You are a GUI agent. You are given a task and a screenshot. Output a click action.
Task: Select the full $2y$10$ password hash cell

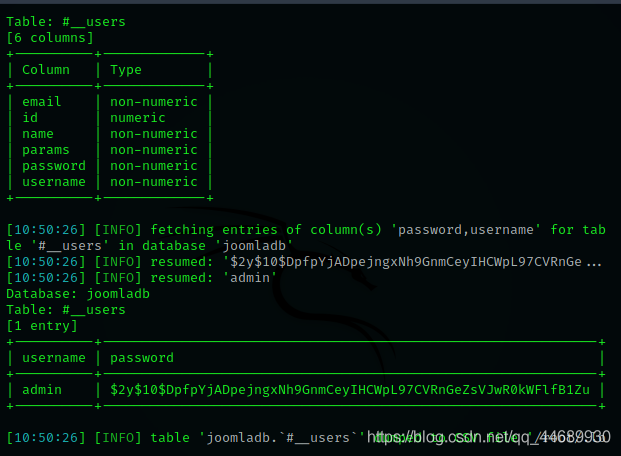click(350, 390)
